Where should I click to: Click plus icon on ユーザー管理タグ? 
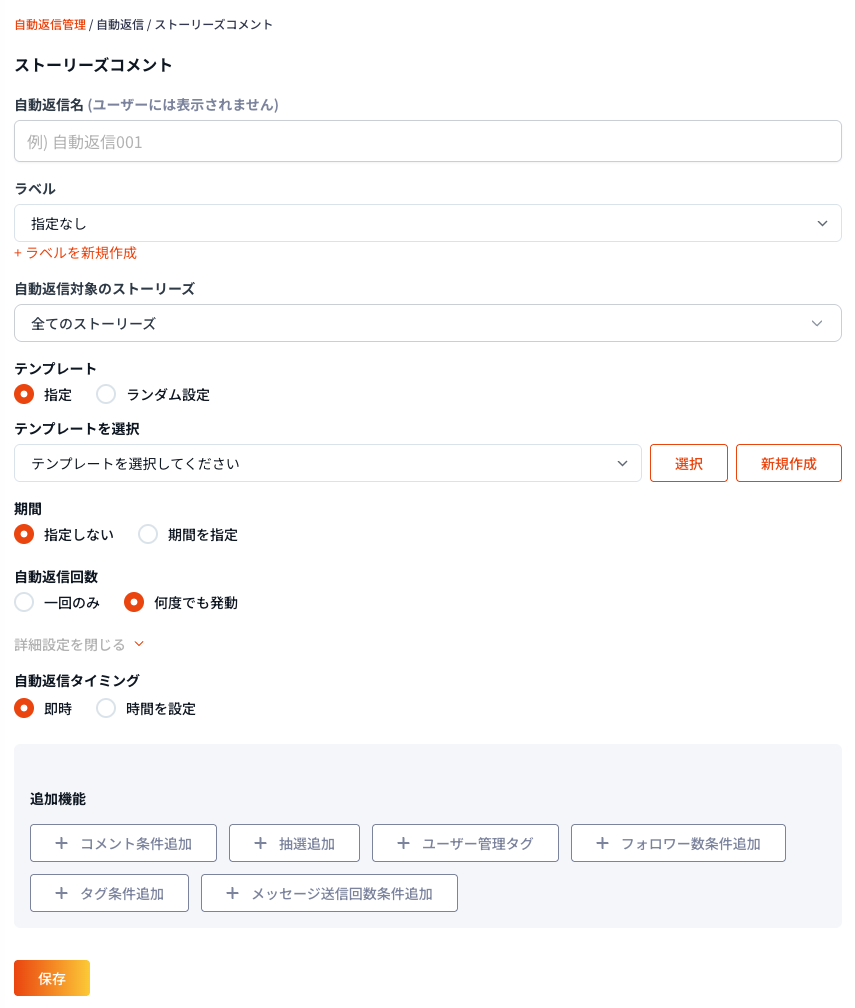point(403,843)
